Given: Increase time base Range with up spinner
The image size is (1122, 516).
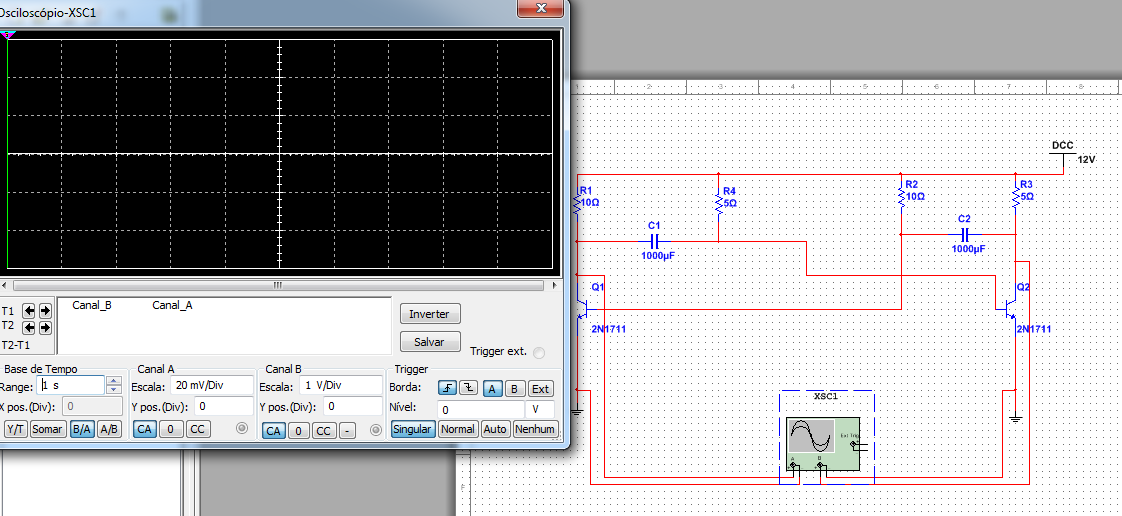Looking at the screenshot, I should (x=114, y=381).
